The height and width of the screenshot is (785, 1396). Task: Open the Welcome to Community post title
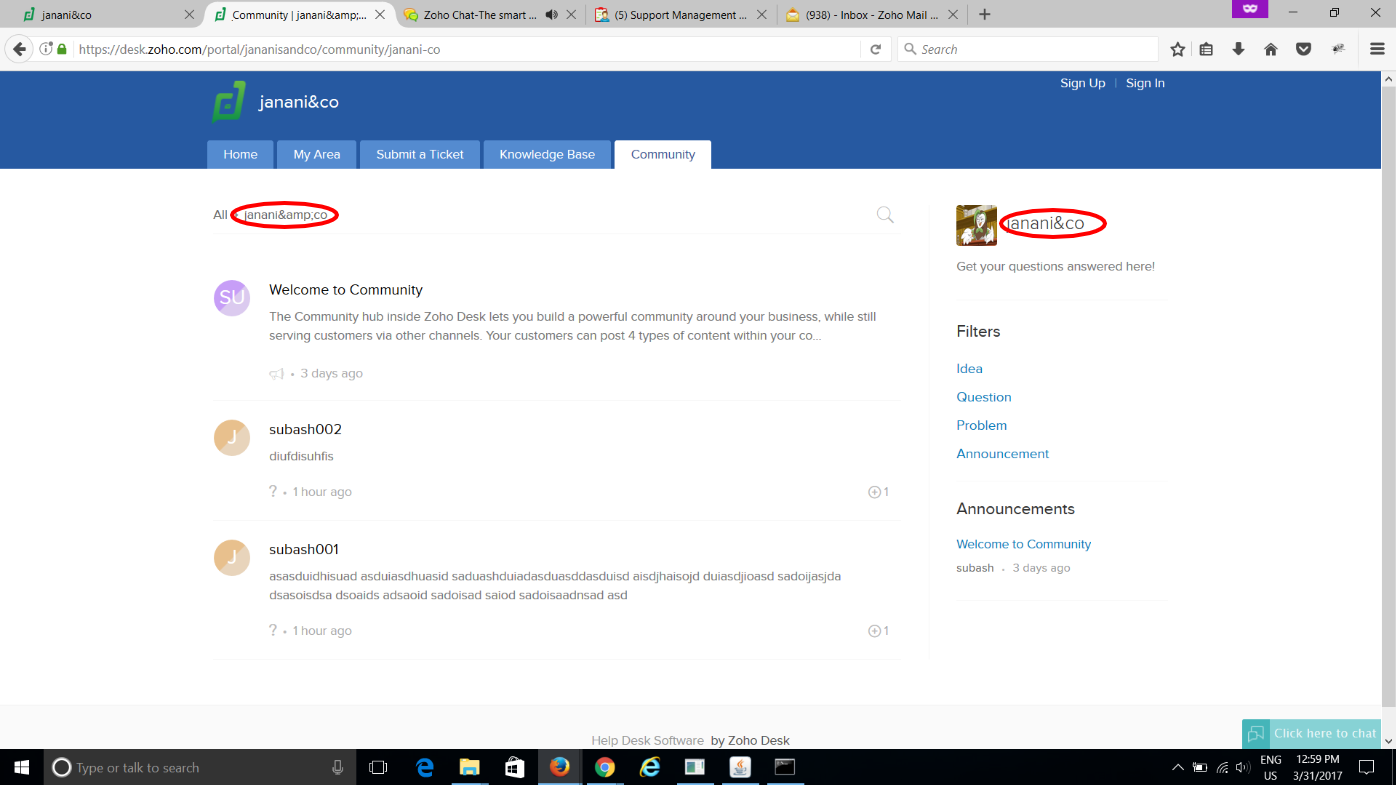pos(346,289)
